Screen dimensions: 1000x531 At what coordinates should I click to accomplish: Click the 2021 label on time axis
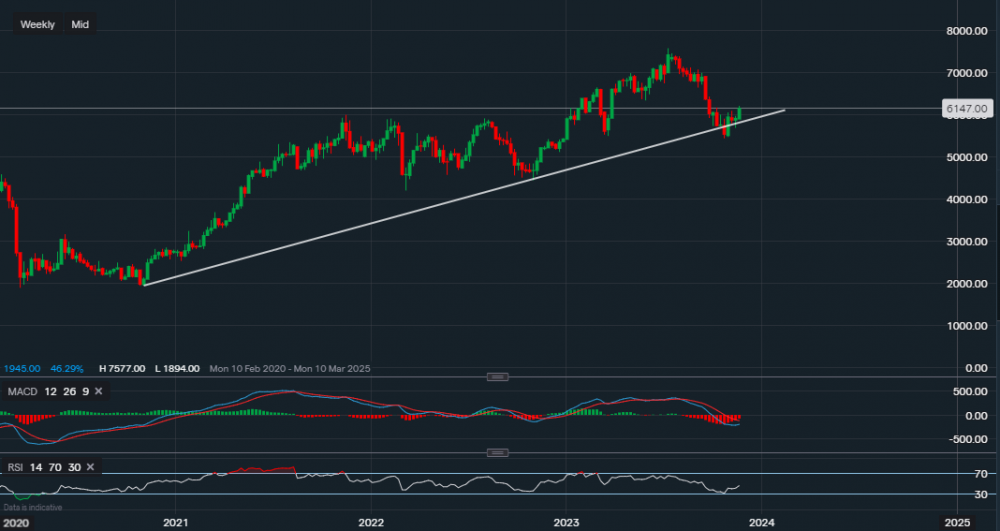[x=175, y=522]
